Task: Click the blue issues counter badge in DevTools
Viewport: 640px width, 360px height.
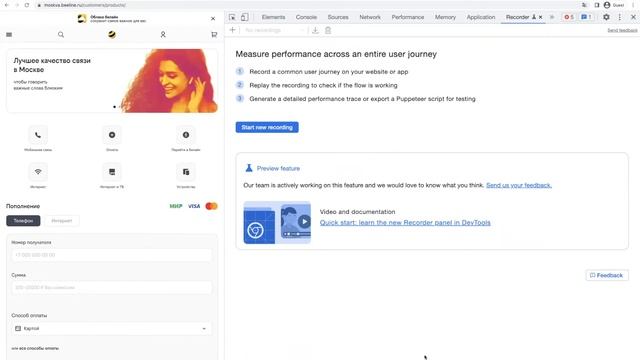Action: tap(586, 17)
